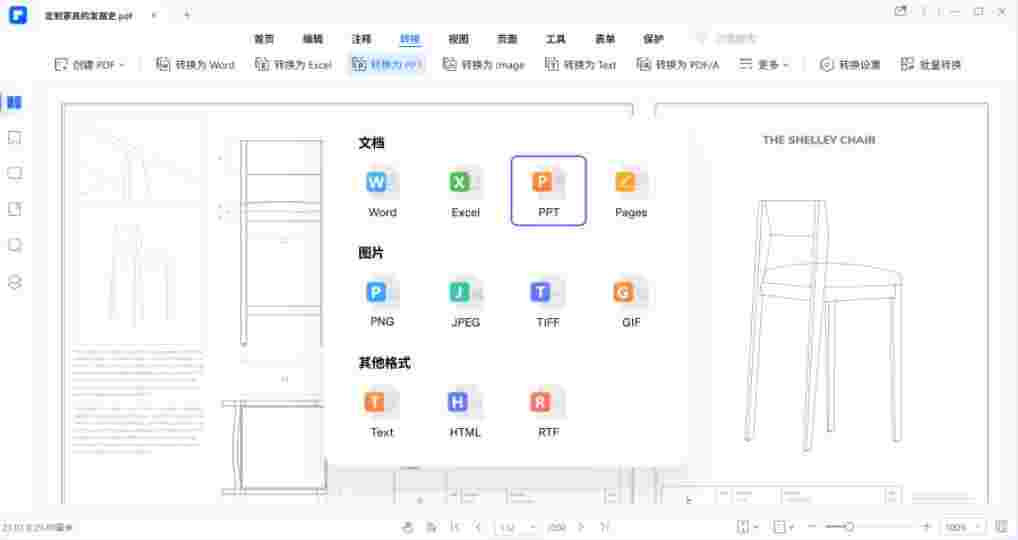The image size is (1018, 540).
Task: Open the 首页 tab
Action: (264, 39)
